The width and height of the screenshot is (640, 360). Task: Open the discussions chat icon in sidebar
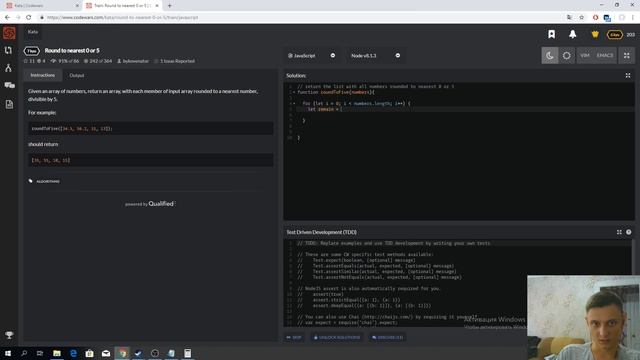(x=9, y=85)
